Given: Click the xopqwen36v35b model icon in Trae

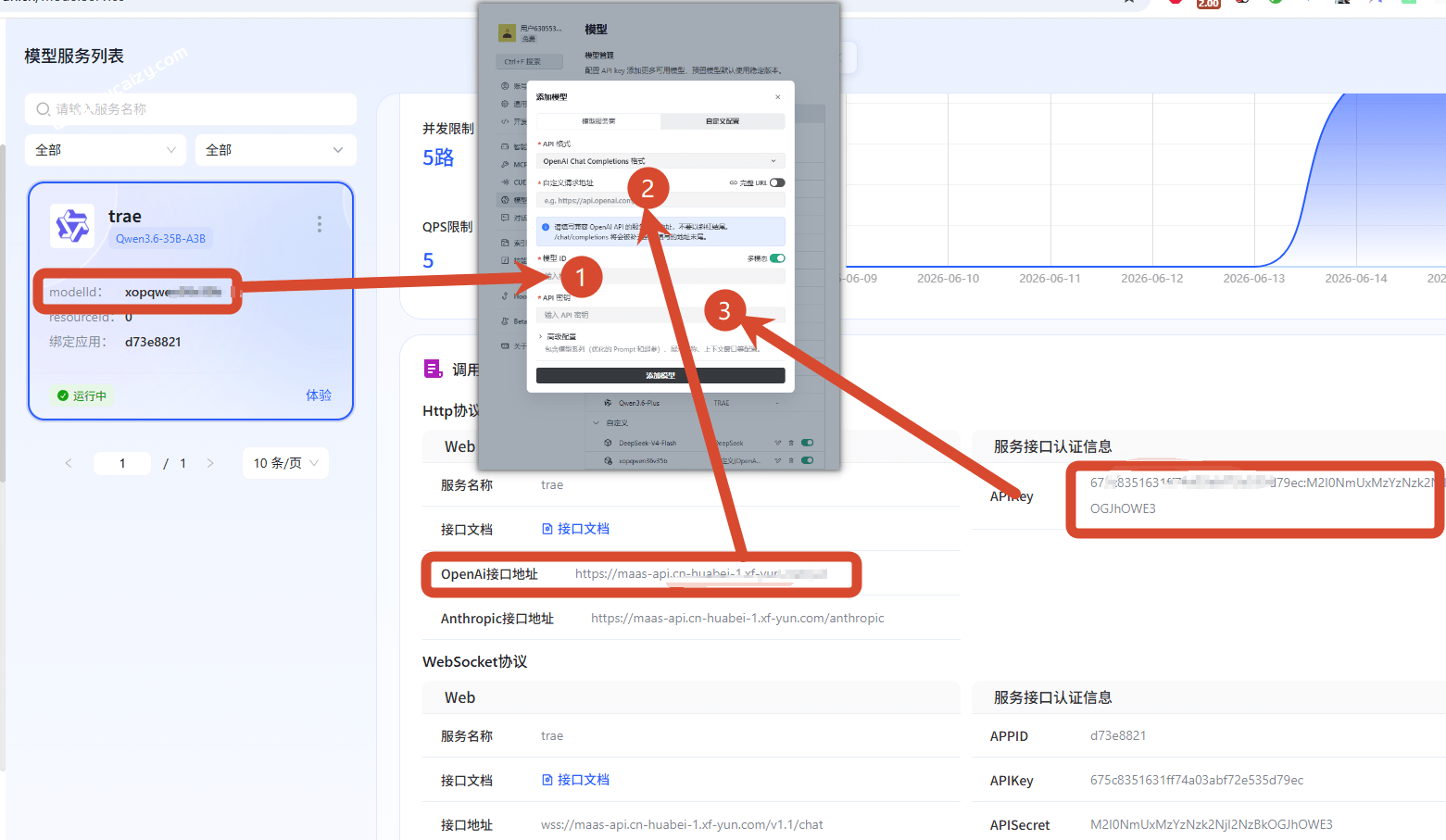Looking at the screenshot, I should 608,460.
